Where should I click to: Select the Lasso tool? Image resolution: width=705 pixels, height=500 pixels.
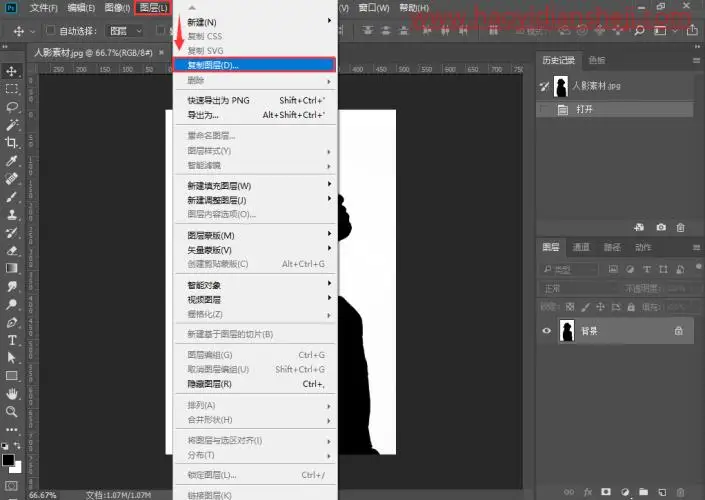(12, 107)
